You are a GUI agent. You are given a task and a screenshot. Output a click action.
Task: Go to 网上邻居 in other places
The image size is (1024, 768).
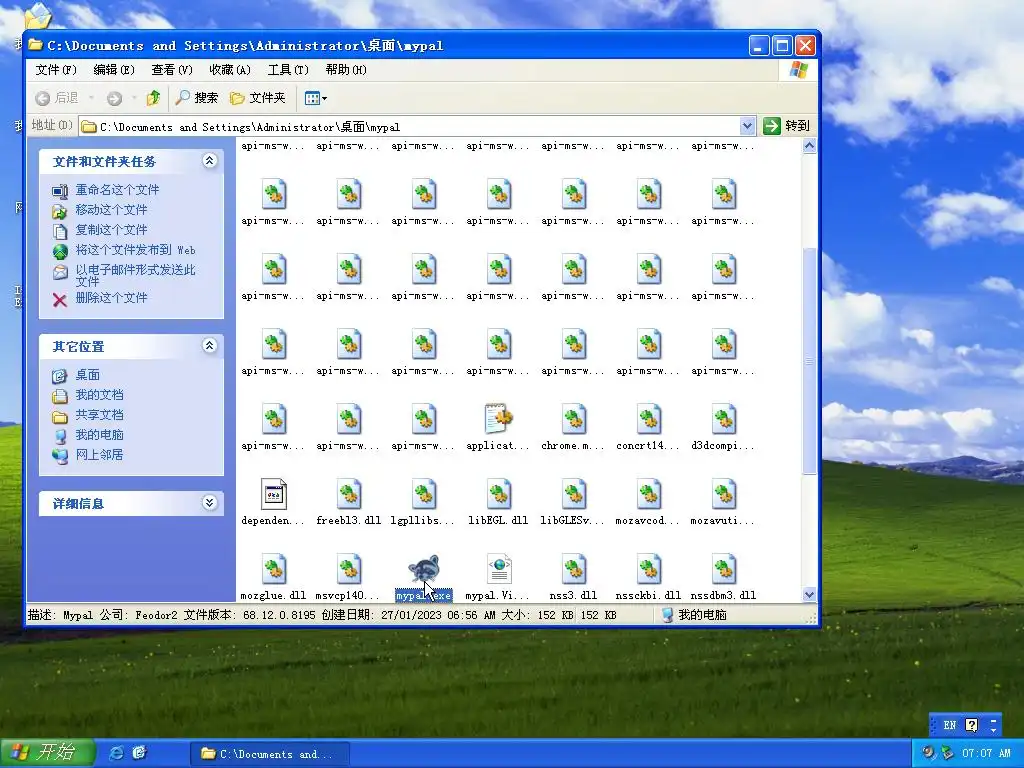click(99, 455)
